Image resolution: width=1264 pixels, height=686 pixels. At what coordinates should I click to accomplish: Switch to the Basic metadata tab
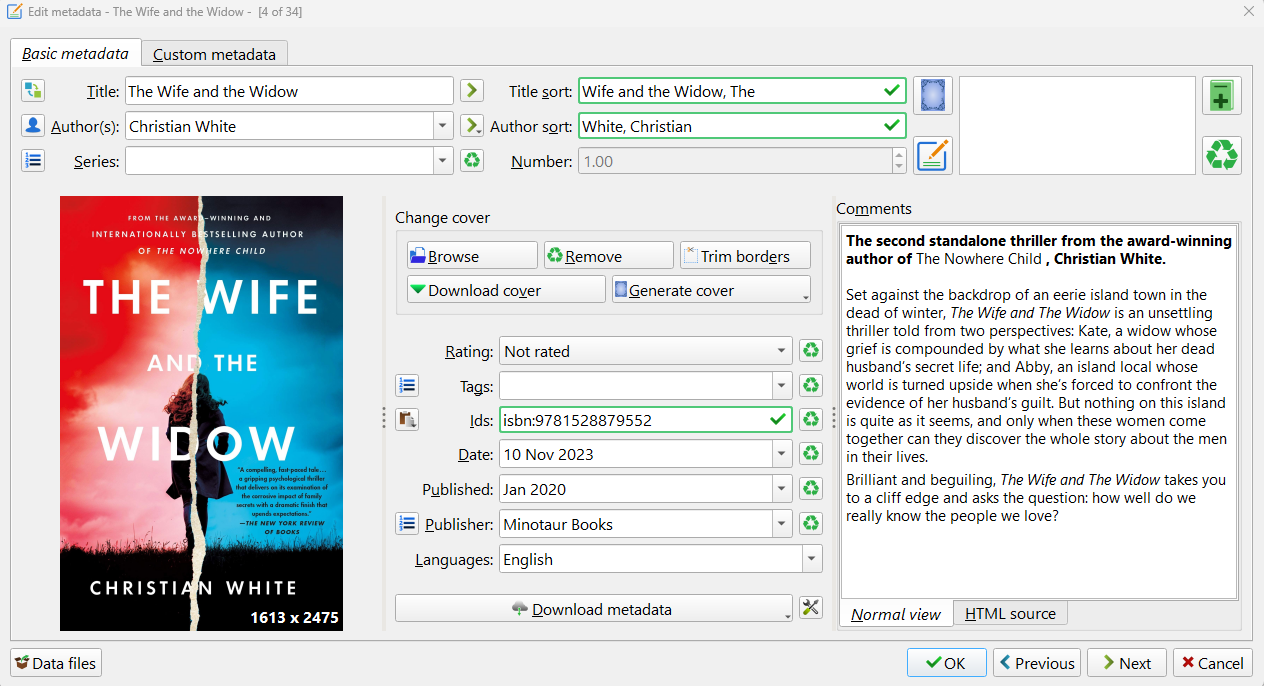(76, 53)
